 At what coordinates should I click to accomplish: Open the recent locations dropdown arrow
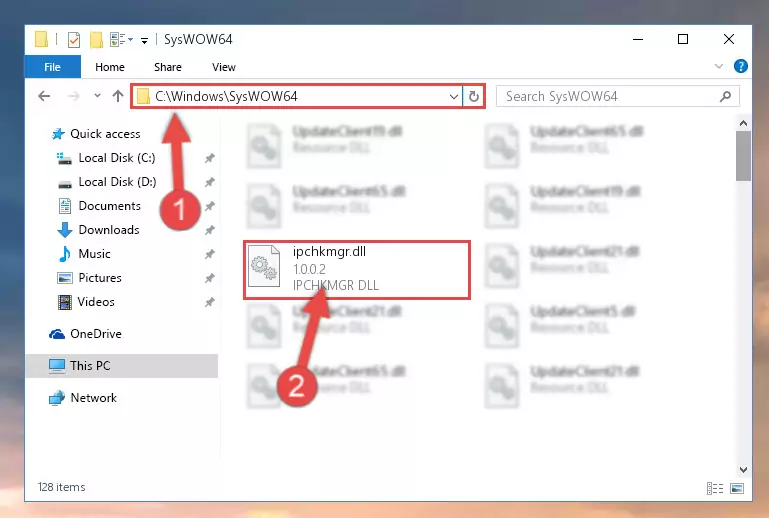(x=97, y=96)
